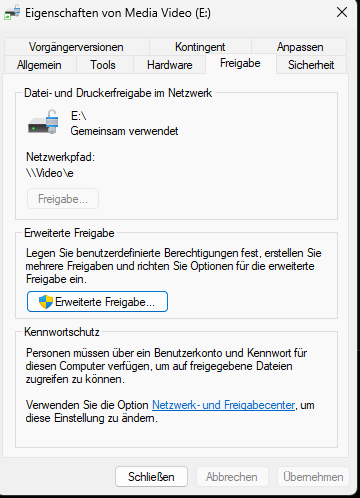The image size is (360, 498).
Task: Select the Anpassen tab
Action: pyautogui.click(x=300, y=47)
